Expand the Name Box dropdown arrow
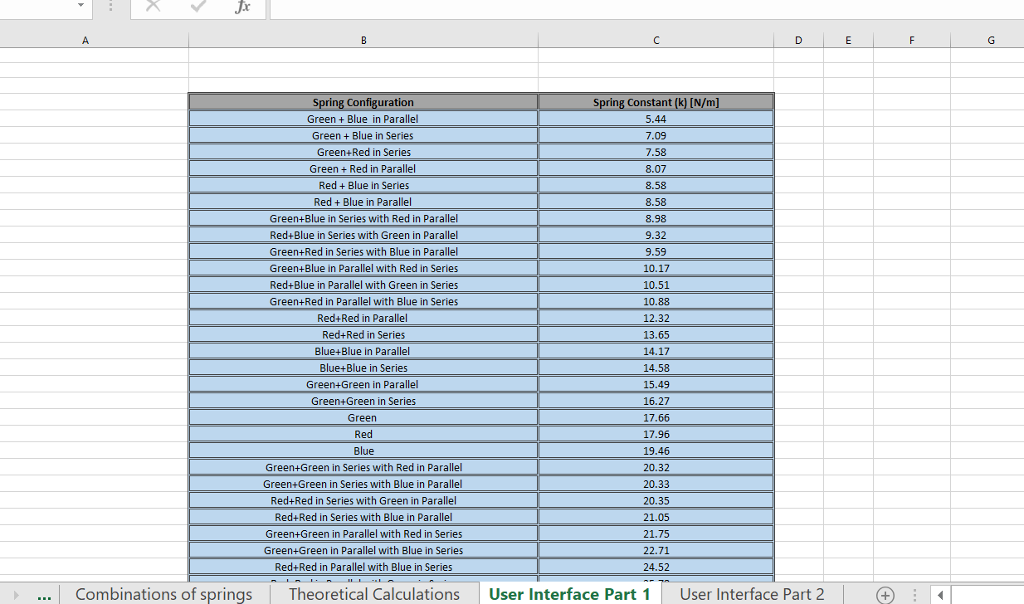This screenshot has height=604, width=1024. [80, 5]
